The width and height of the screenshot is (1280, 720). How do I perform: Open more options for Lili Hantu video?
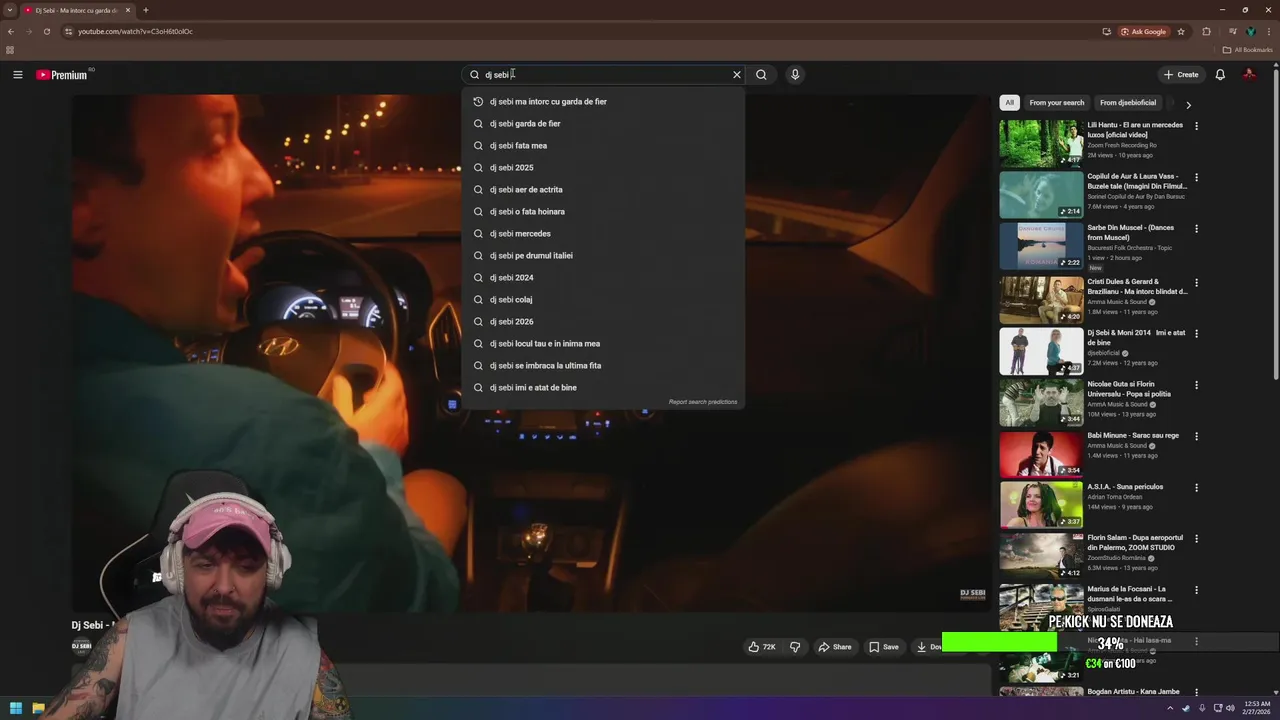pyautogui.click(x=1196, y=126)
